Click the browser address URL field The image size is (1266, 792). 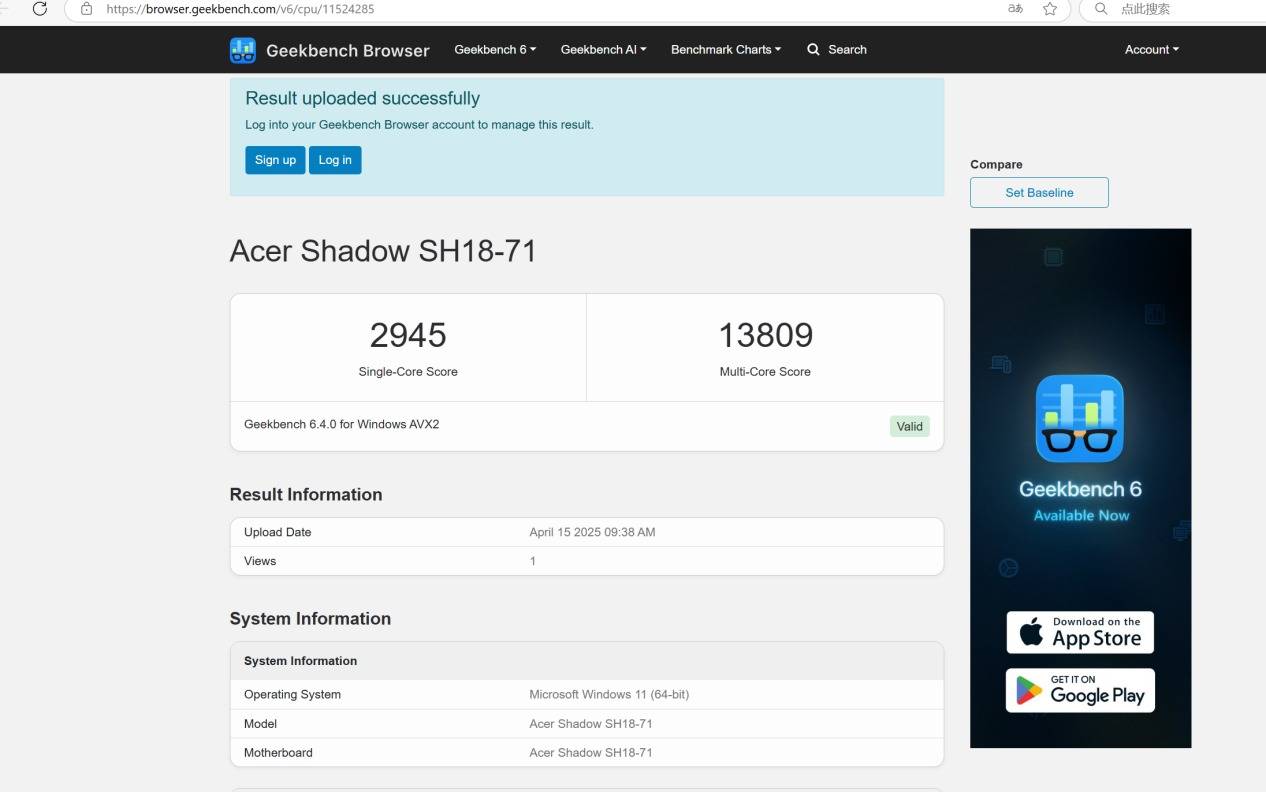(500, 9)
